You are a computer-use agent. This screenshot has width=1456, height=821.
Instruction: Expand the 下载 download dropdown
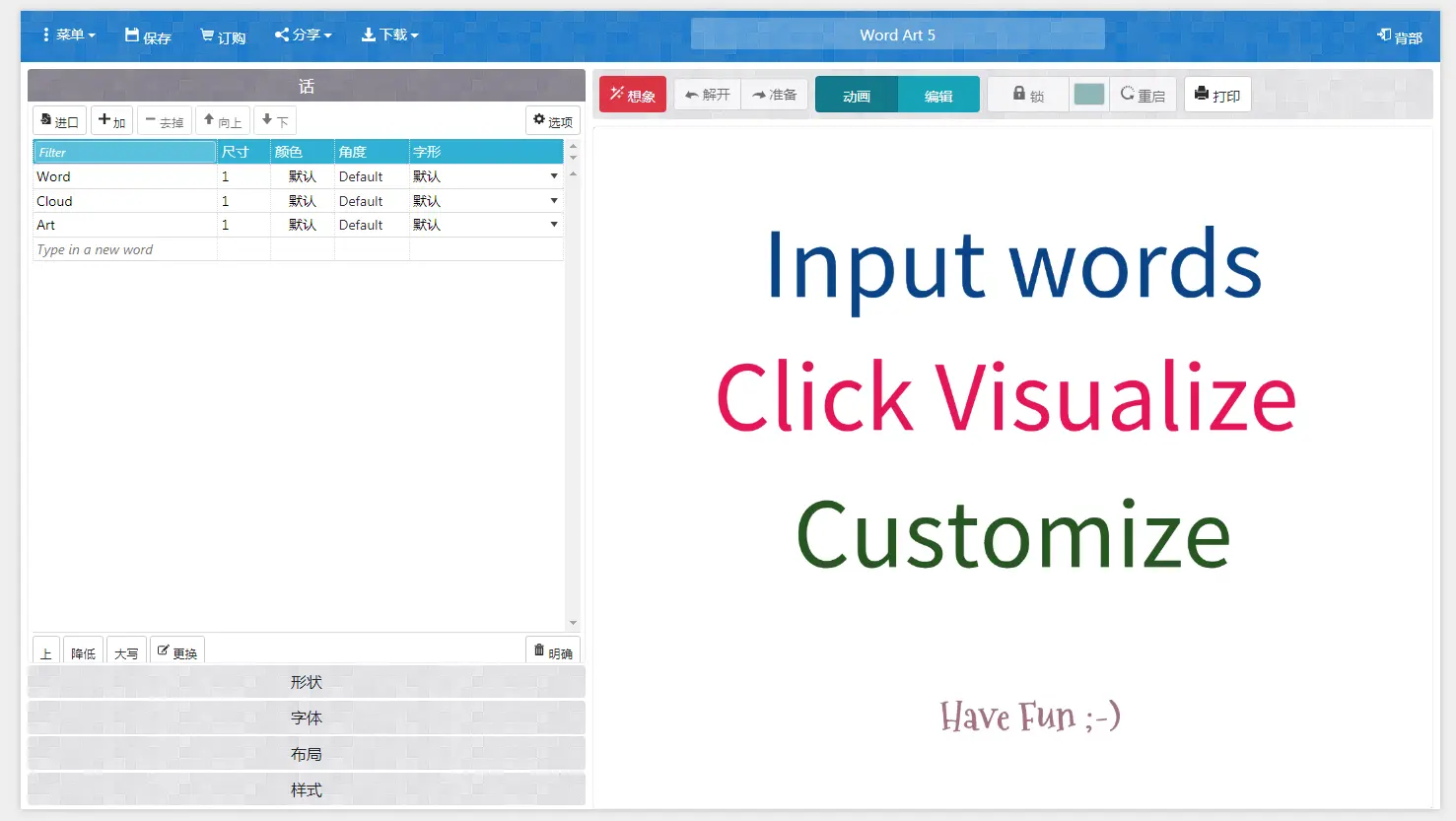[x=389, y=35]
